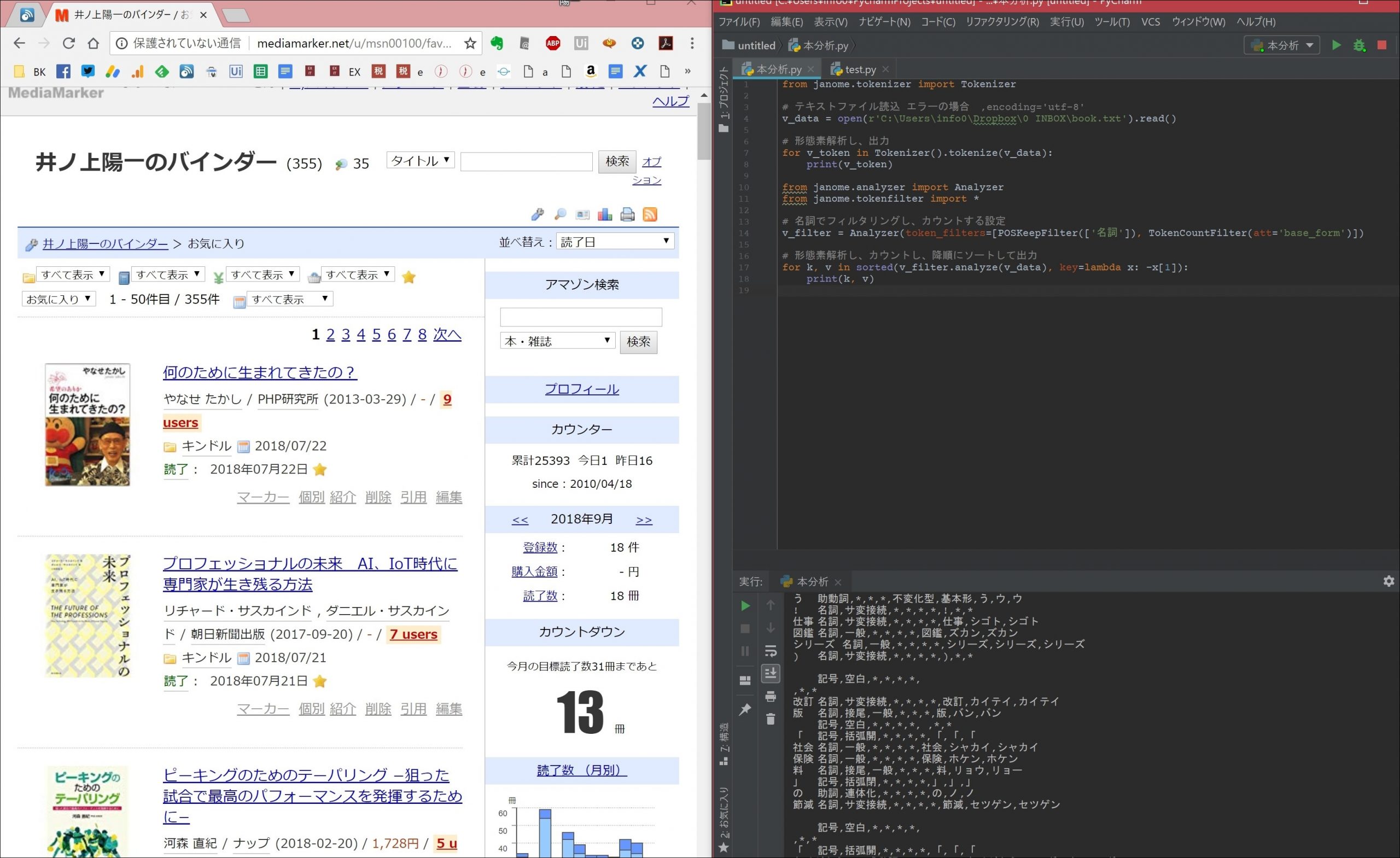Open 何のために生まれてきたの？ book link
This screenshot has height=858, width=1400.
click(x=260, y=372)
